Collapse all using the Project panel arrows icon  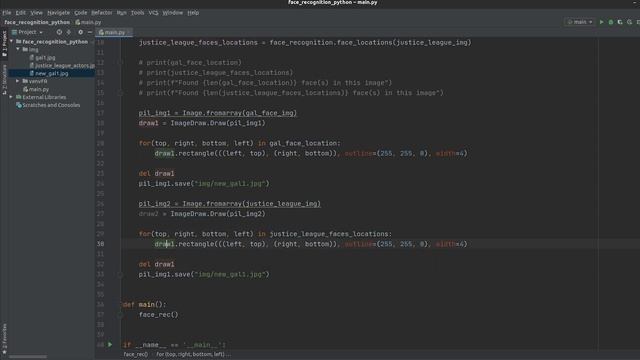coord(69,32)
